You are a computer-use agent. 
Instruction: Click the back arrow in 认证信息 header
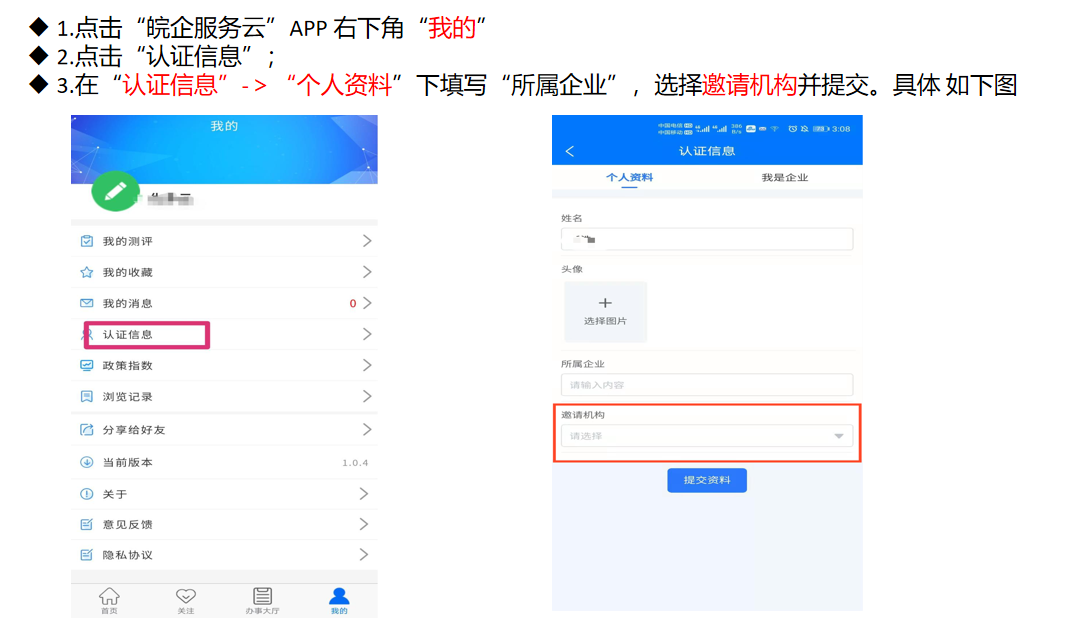570,151
